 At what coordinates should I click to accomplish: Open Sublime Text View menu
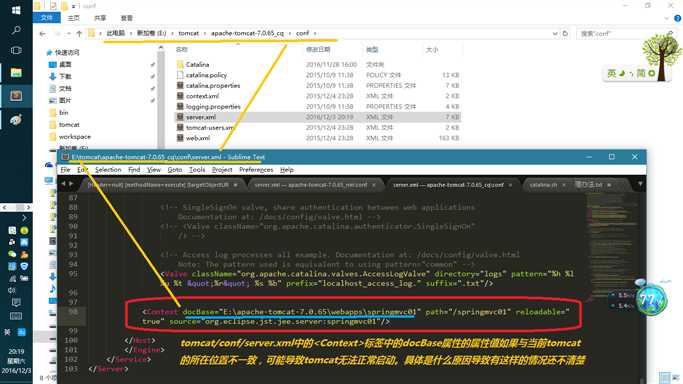click(154, 170)
